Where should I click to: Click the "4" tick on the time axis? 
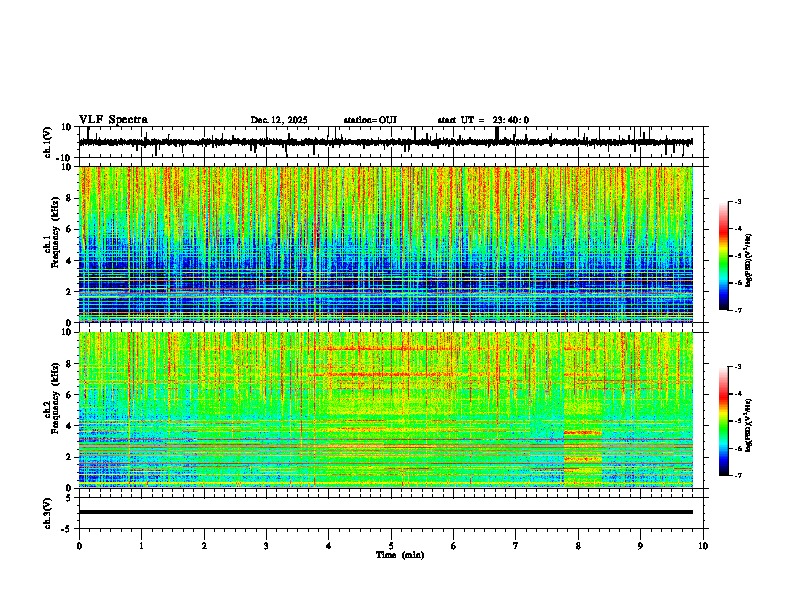coord(329,546)
